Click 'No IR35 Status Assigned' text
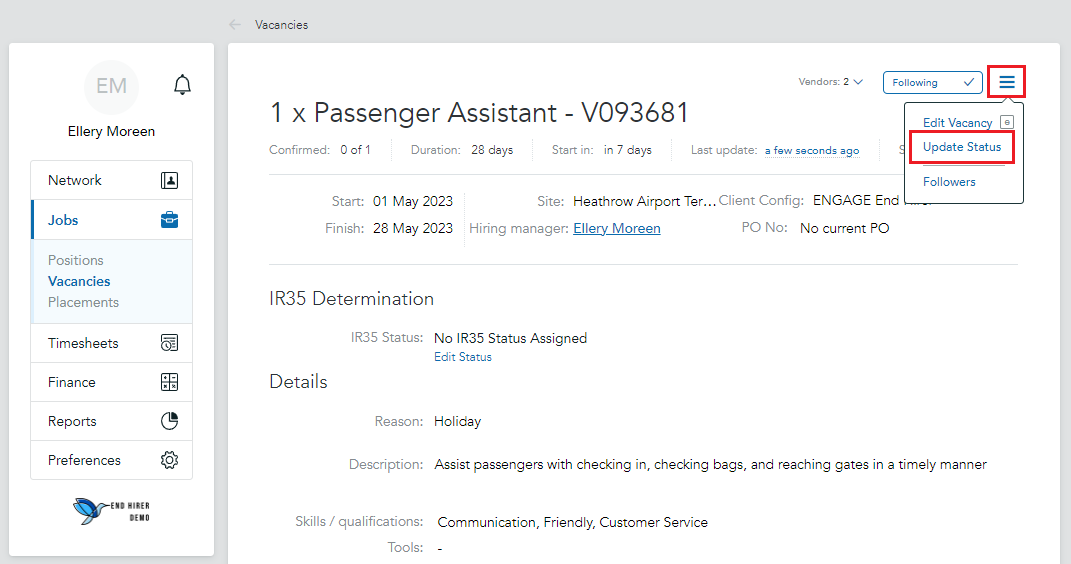1071x564 pixels. (510, 339)
